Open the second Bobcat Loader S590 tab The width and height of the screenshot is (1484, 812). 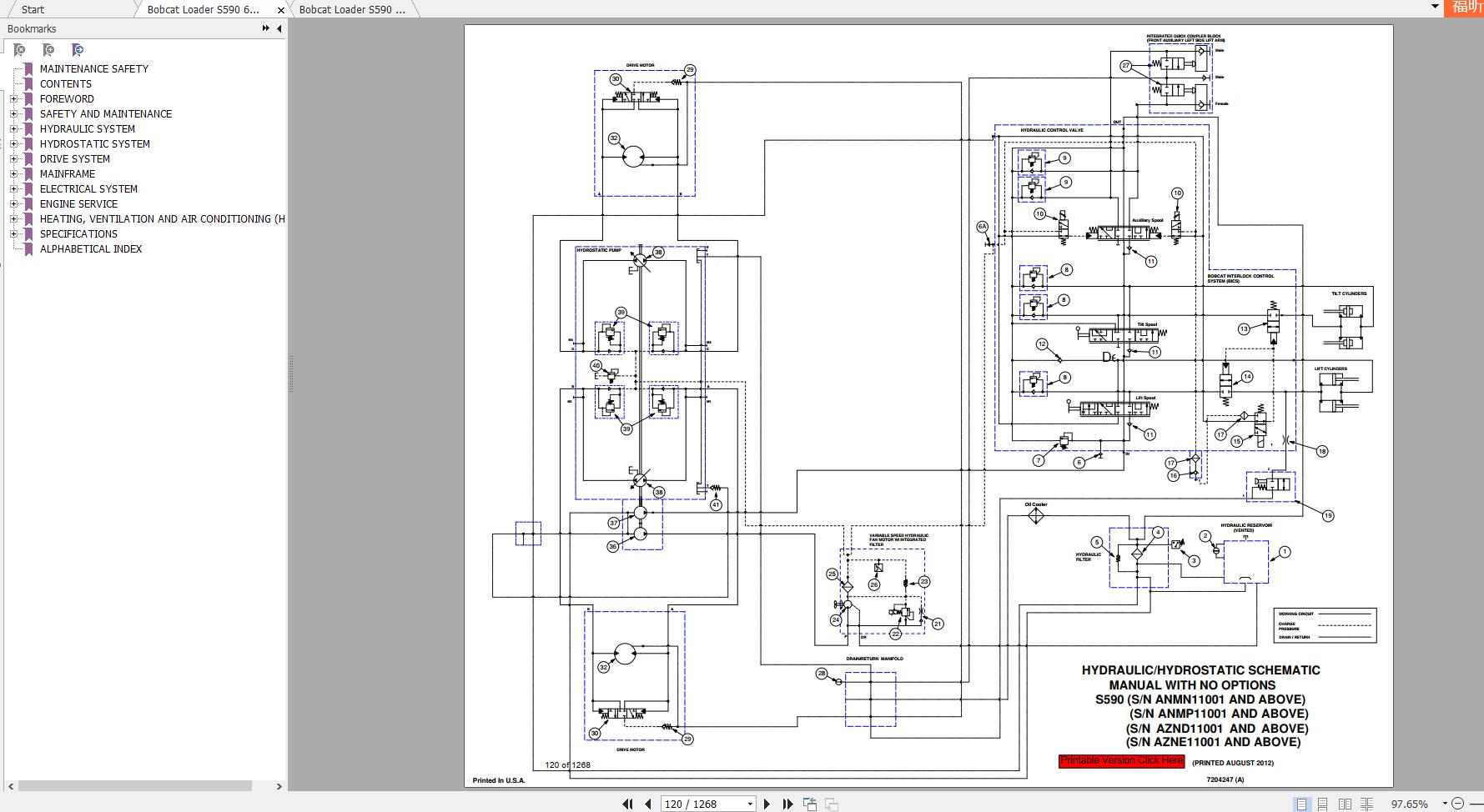tap(352, 9)
